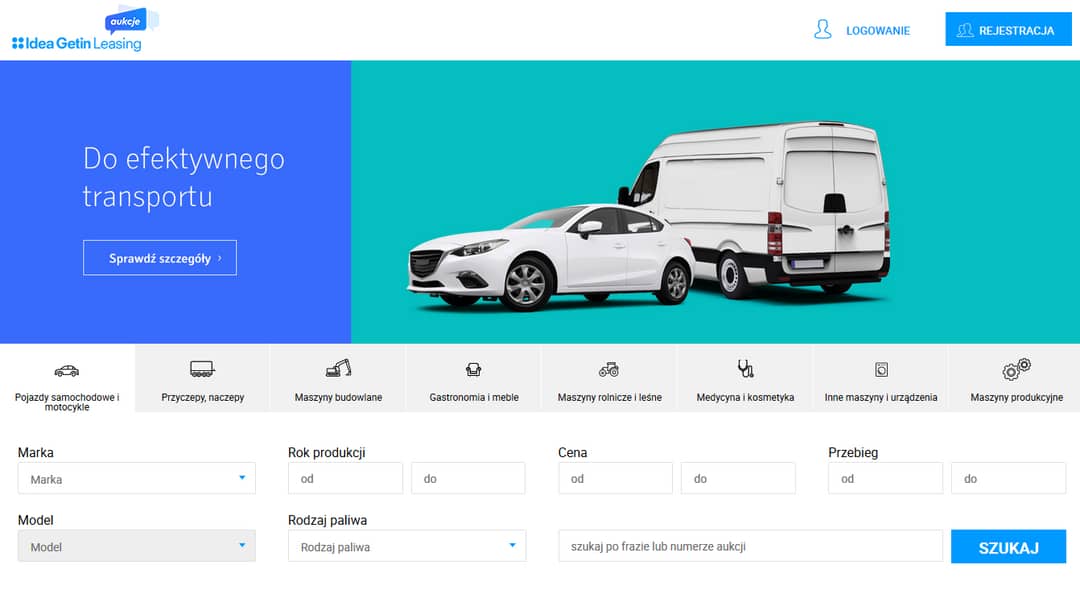Image resolution: width=1080 pixels, height=598 pixels.
Task: Open the Model dropdown list
Action: click(x=137, y=547)
